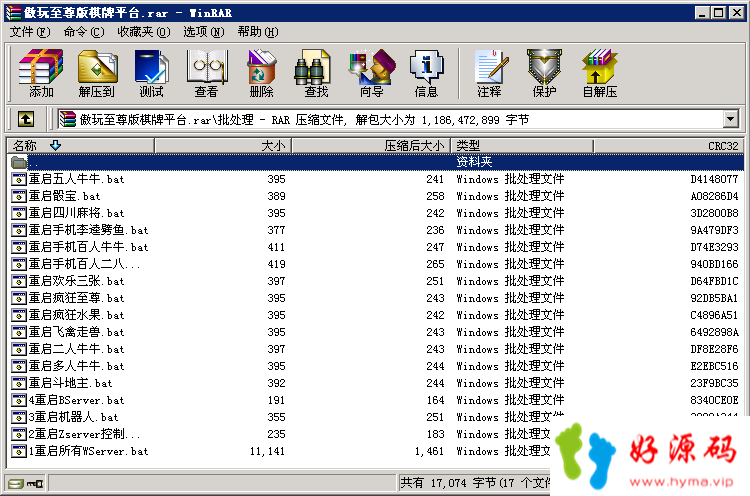The image size is (750, 496).
Task: Click the key icon in status bar
Action: coord(35,484)
